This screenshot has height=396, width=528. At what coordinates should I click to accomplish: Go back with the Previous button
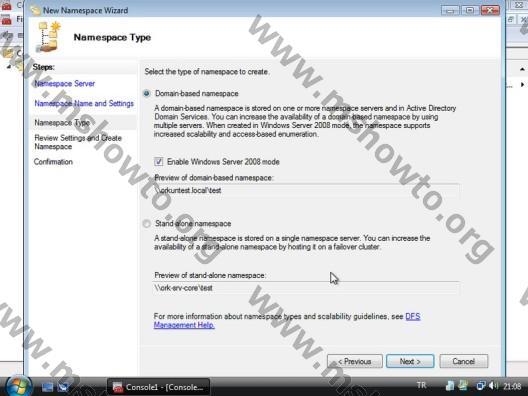tap(355, 361)
